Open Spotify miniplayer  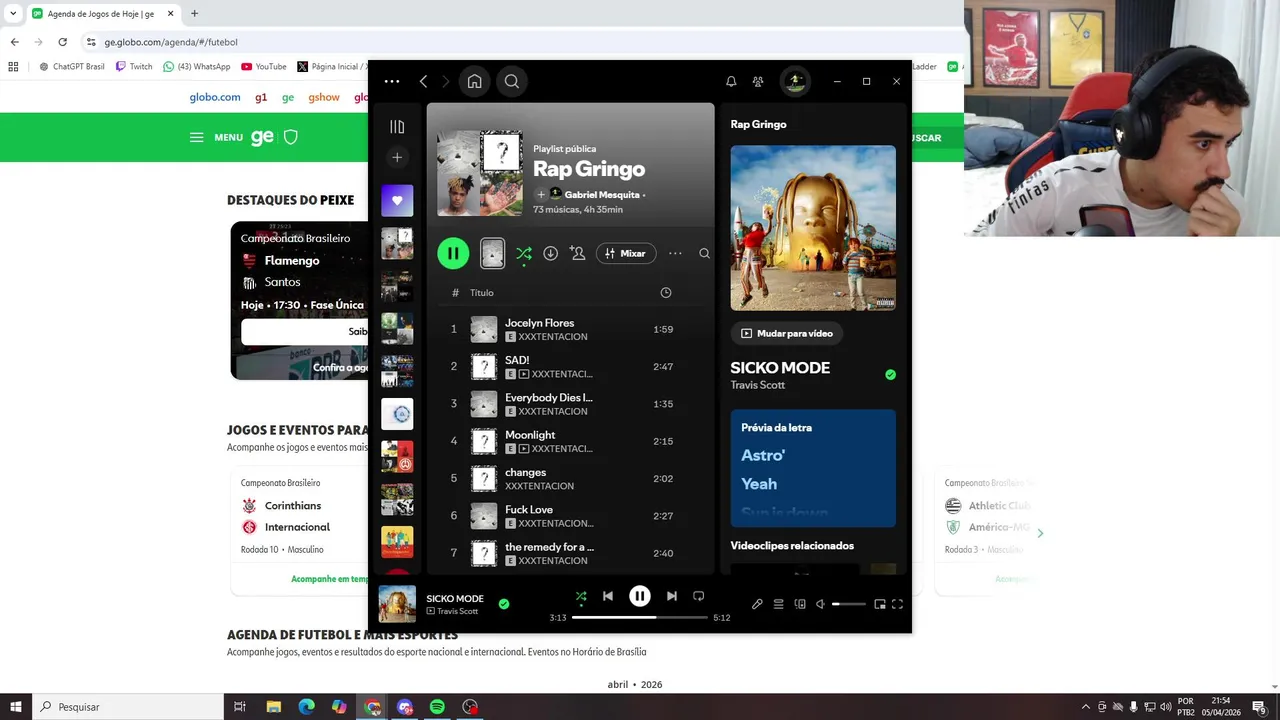[880, 604]
